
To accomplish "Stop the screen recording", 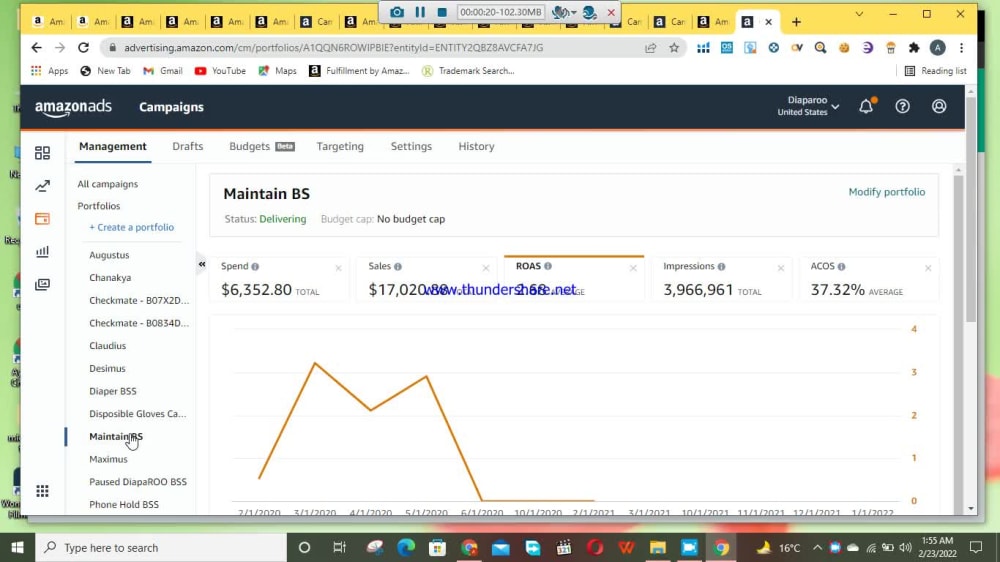I will pyautogui.click(x=442, y=12).
